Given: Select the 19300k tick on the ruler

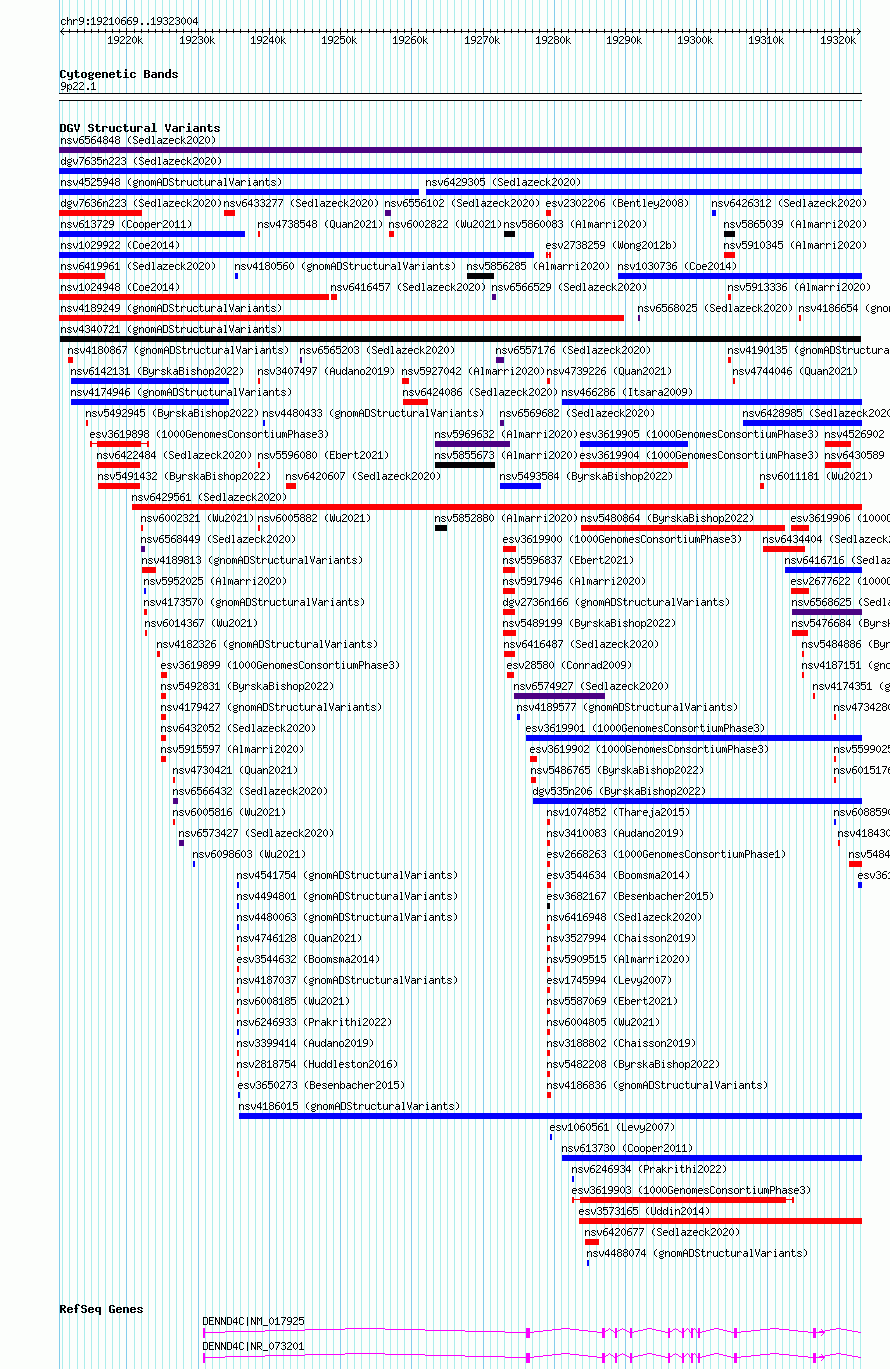Looking at the screenshot, I should pyautogui.click(x=695, y=41).
